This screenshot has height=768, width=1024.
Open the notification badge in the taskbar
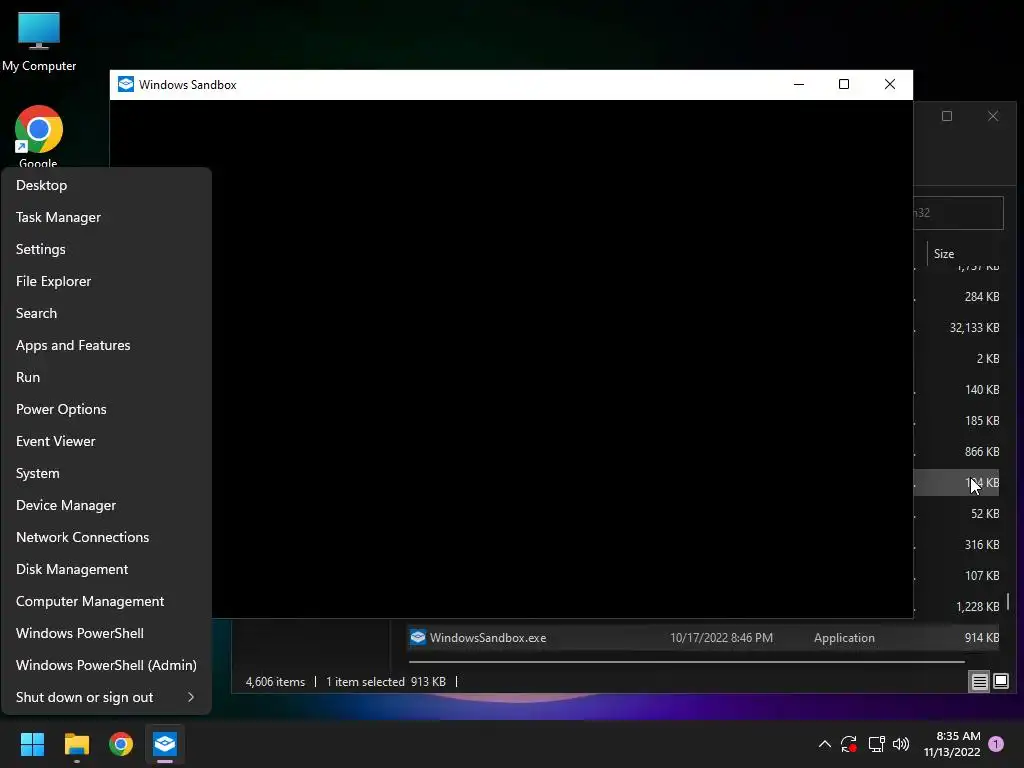996,744
